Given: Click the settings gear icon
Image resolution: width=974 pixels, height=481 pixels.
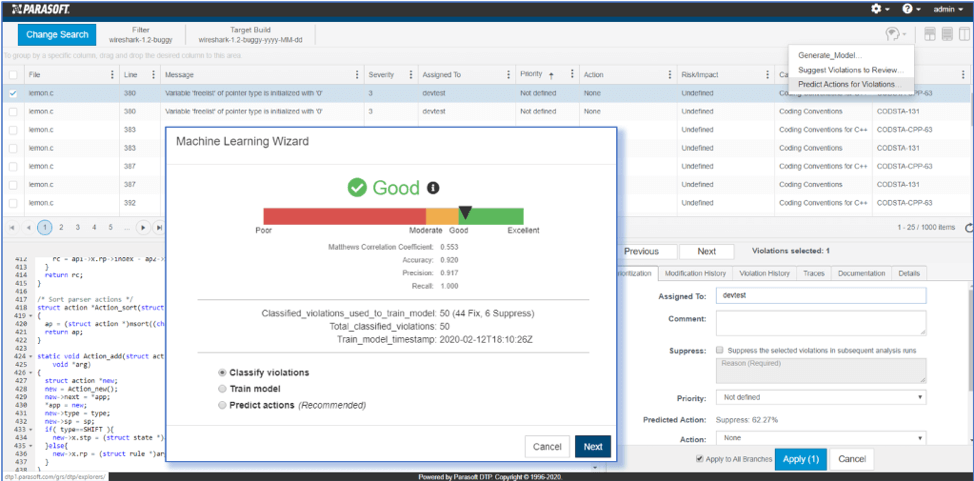Looking at the screenshot, I should pyautogui.click(x=876, y=8).
